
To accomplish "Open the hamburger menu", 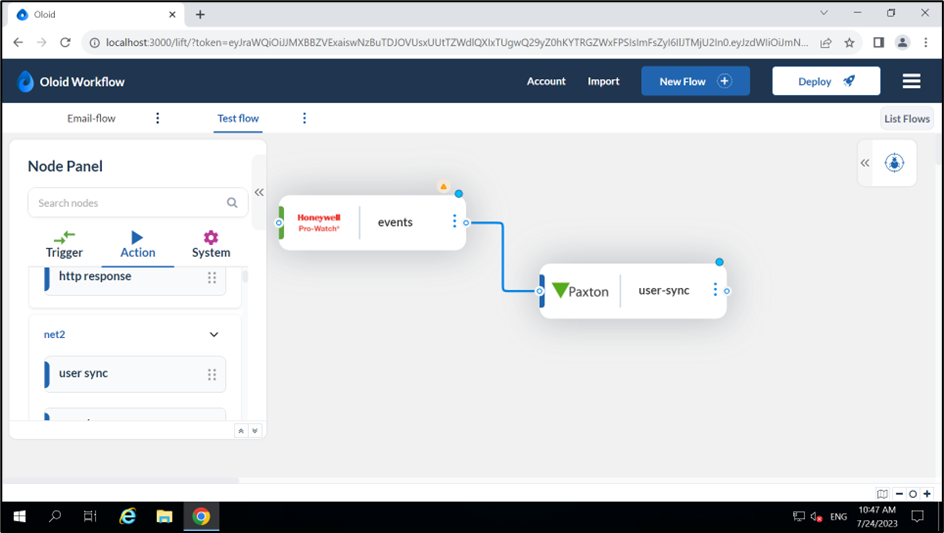I will (911, 81).
